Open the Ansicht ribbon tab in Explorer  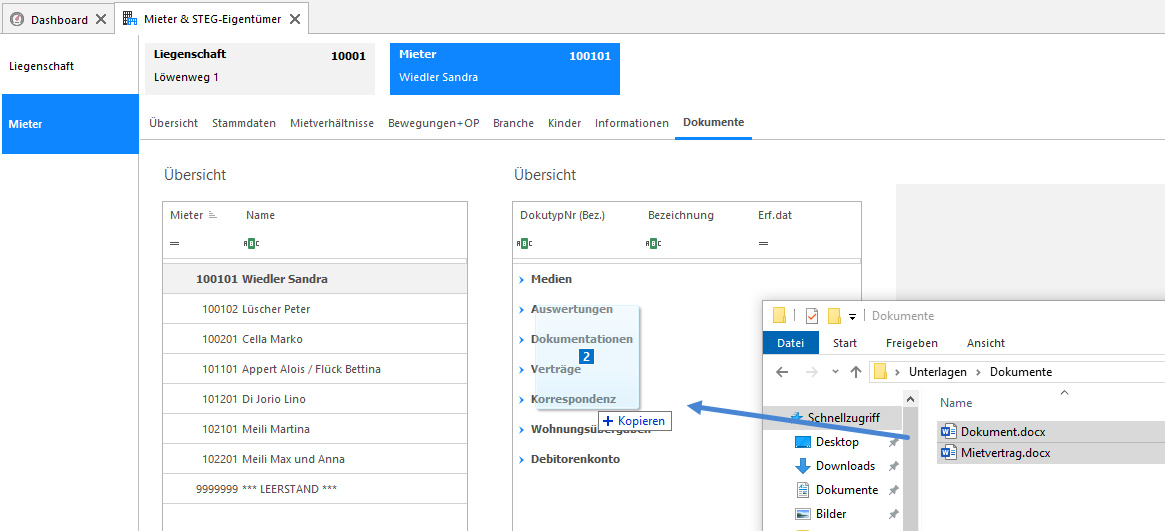pos(985,343)
